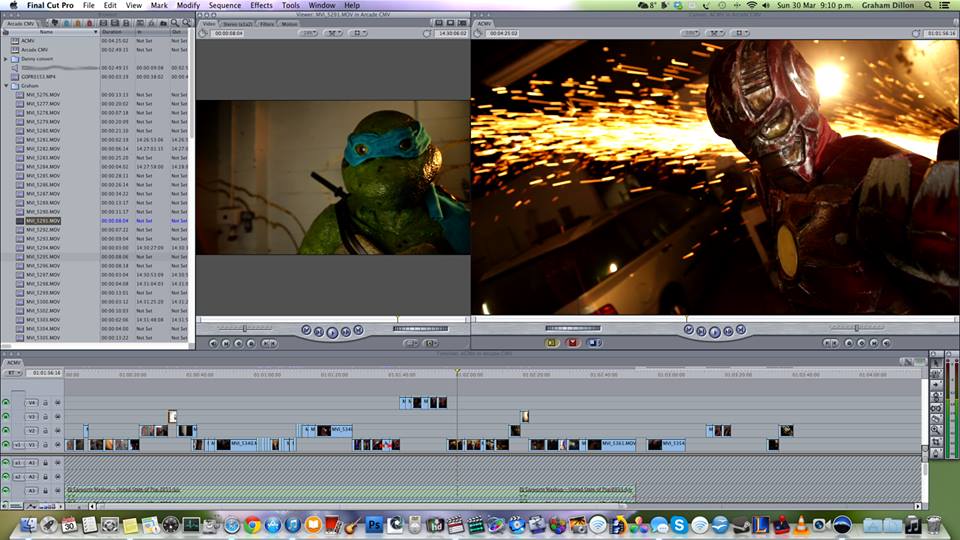Click Graham Dillon user name in menu bar
This screenshot has width=960, height=540.
[888, 5]
